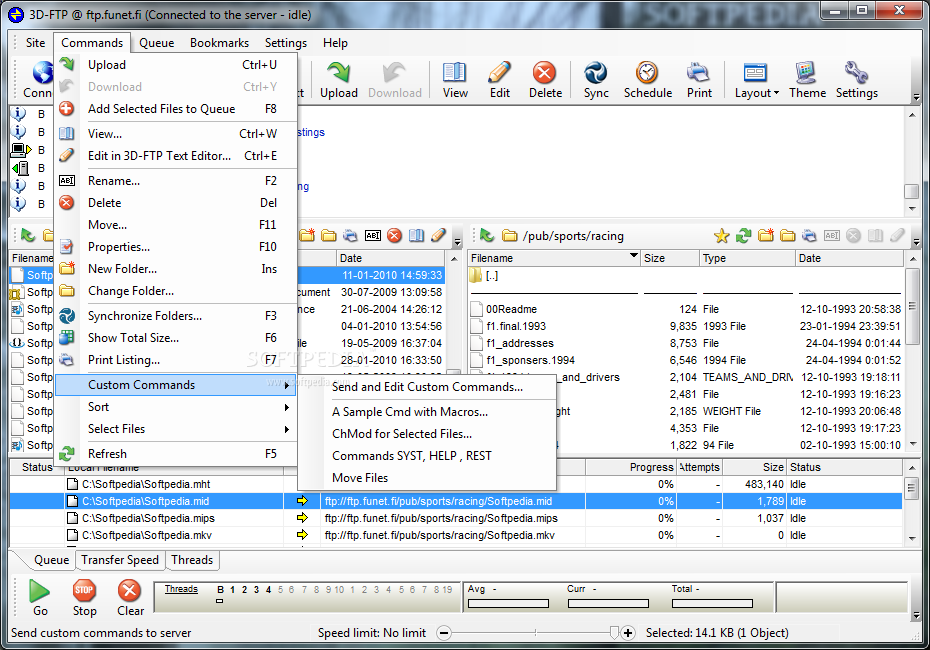930x650 pixels.
Task: Create new remote folder icon
Action: [766, 236]
